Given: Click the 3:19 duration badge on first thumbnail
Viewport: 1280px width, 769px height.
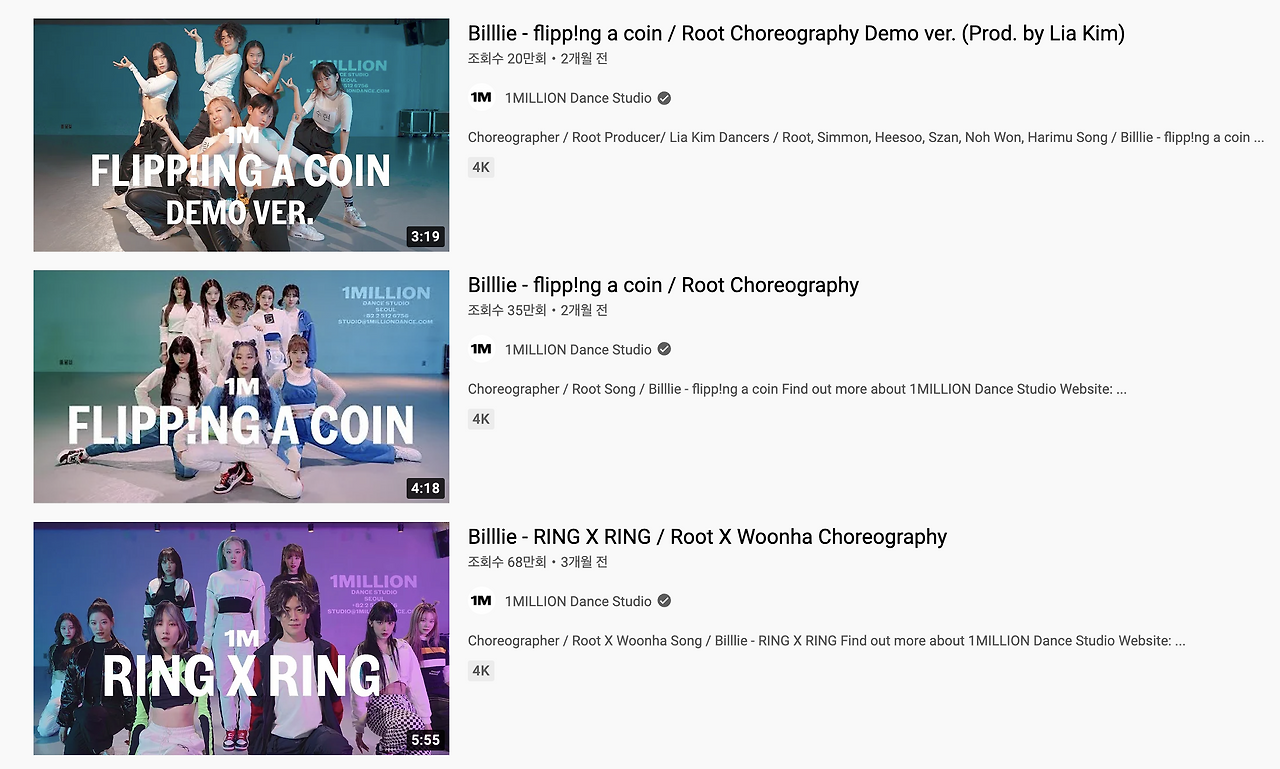Looking at the screenshot, I should 425,237.
